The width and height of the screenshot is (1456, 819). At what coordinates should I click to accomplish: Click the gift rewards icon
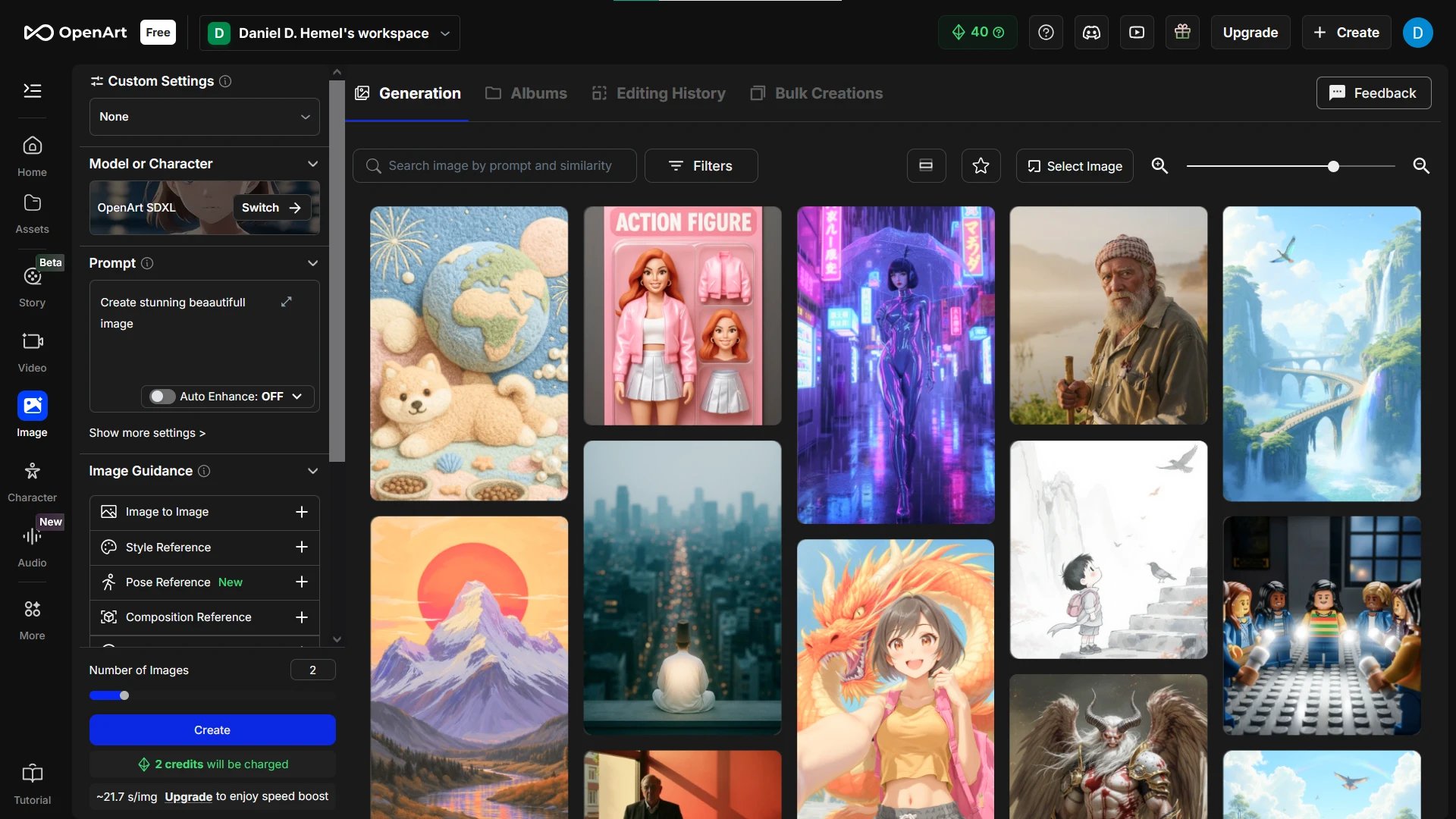1181,32
